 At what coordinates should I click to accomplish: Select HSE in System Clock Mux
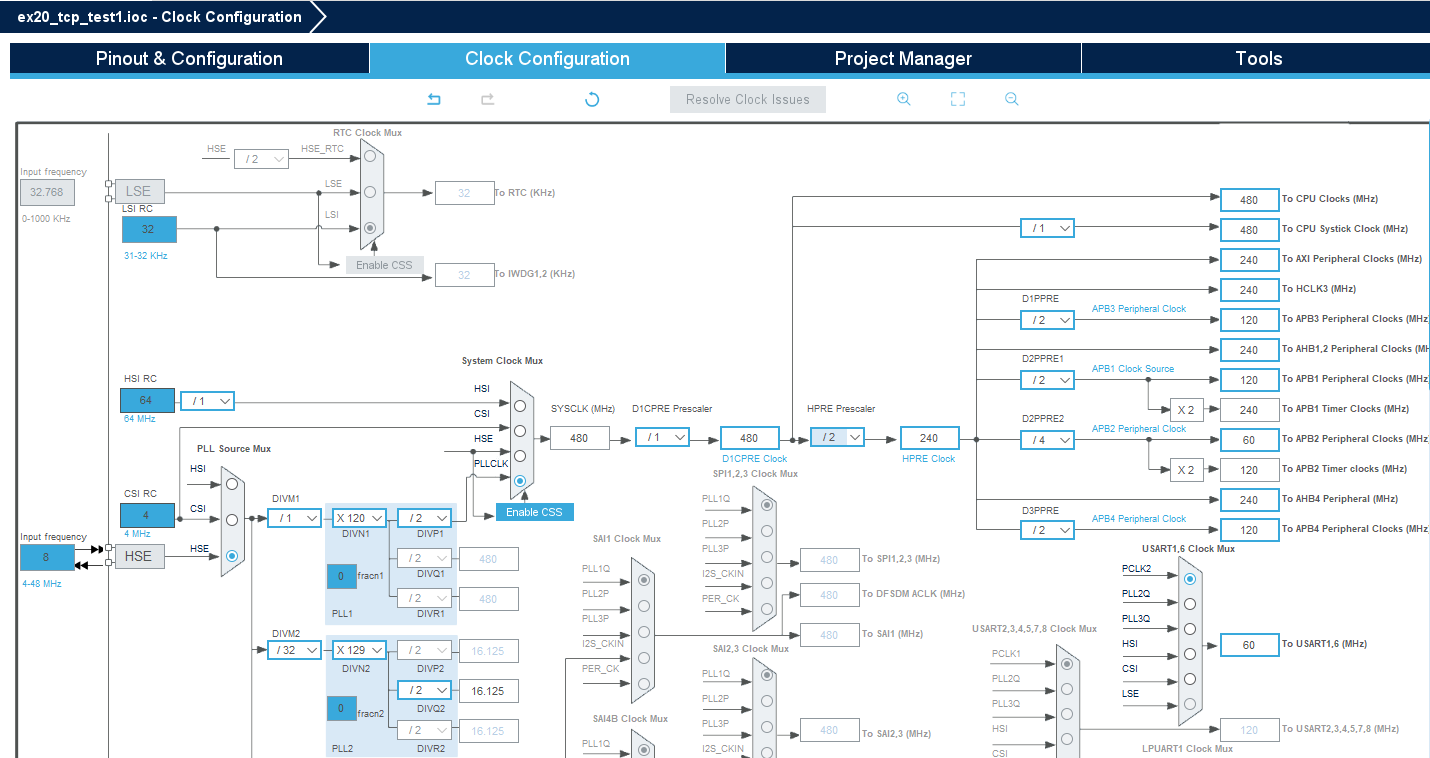pos(520,457)
